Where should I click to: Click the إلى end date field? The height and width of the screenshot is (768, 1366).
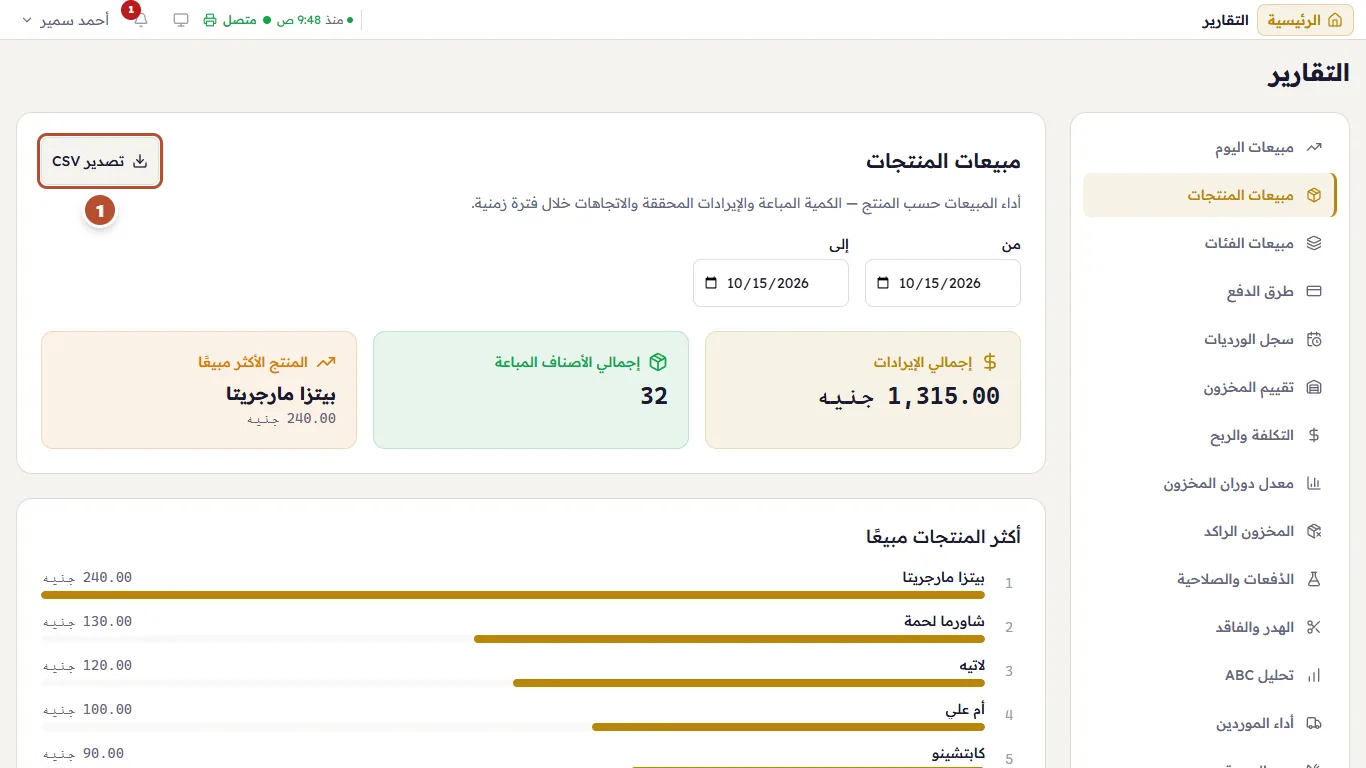click(771, 283)
